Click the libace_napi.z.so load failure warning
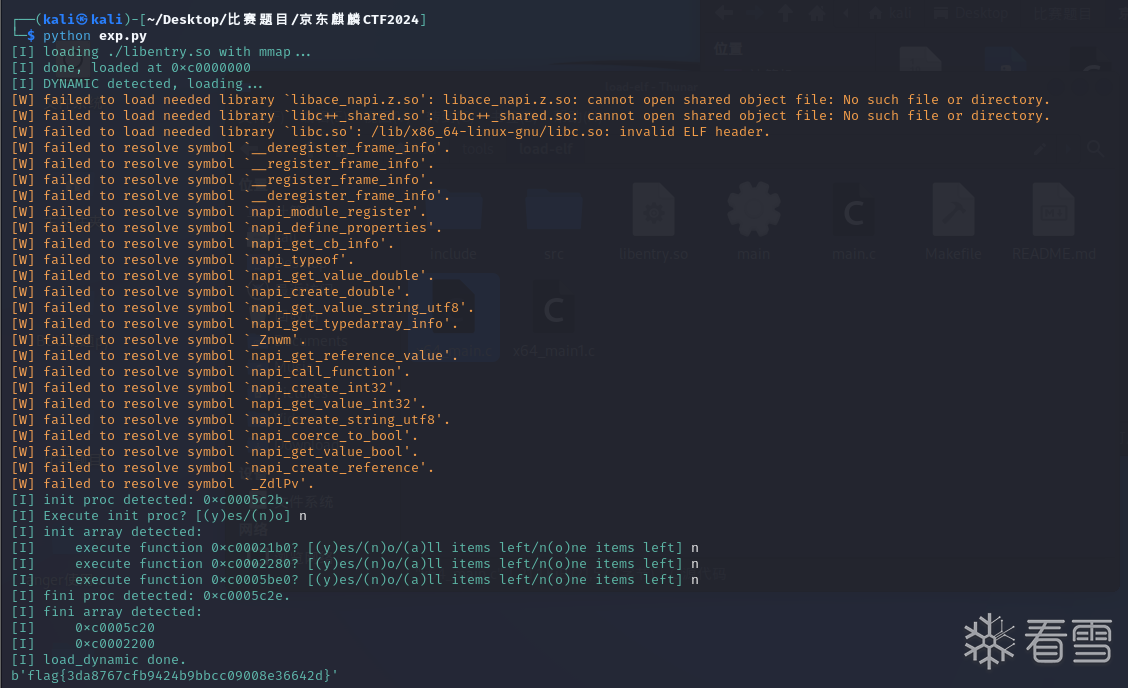 [x=530, y=99]
